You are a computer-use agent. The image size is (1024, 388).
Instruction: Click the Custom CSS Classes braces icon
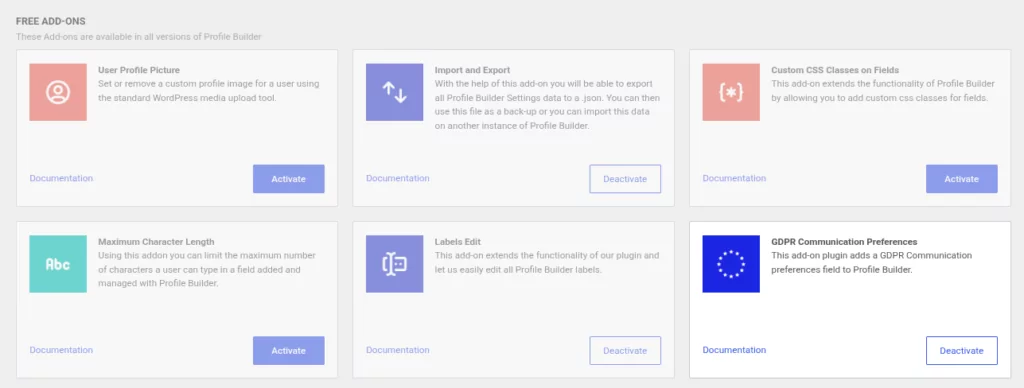(731, 92)
